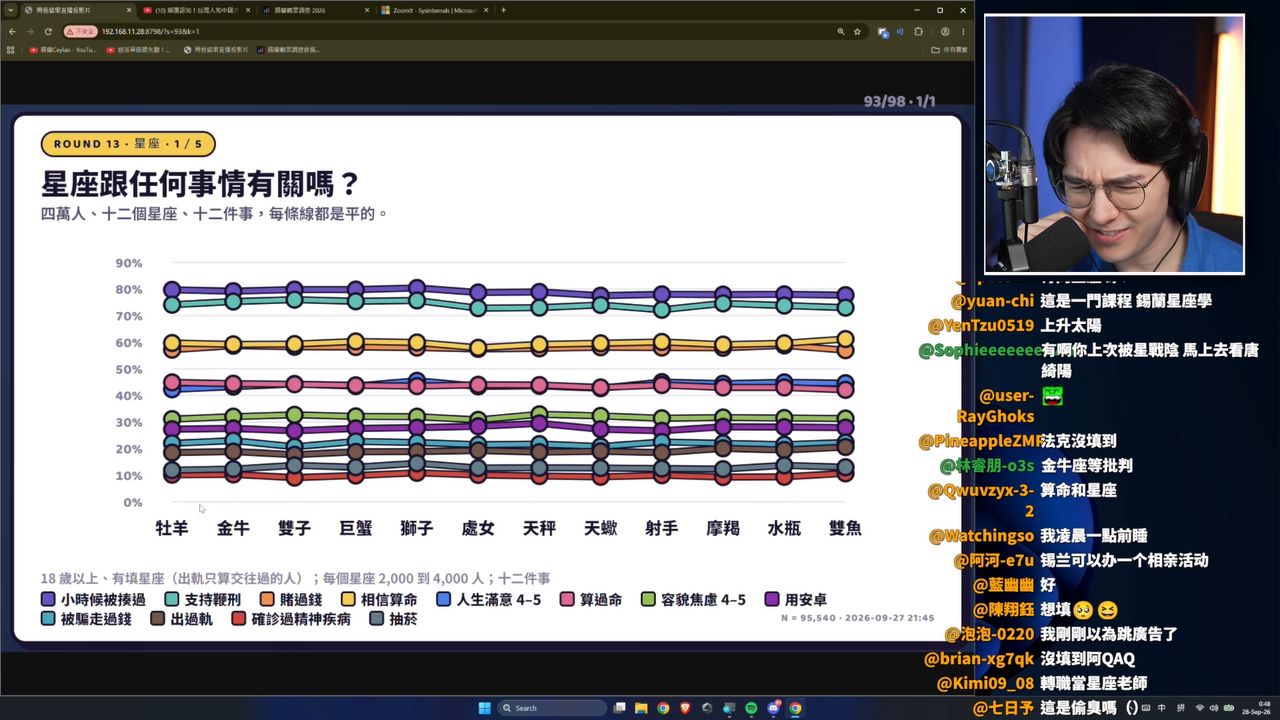Screen dimensions: 1280x720
Task: Open File Explorer from the taskbar
Action: (x=641, y=708)
